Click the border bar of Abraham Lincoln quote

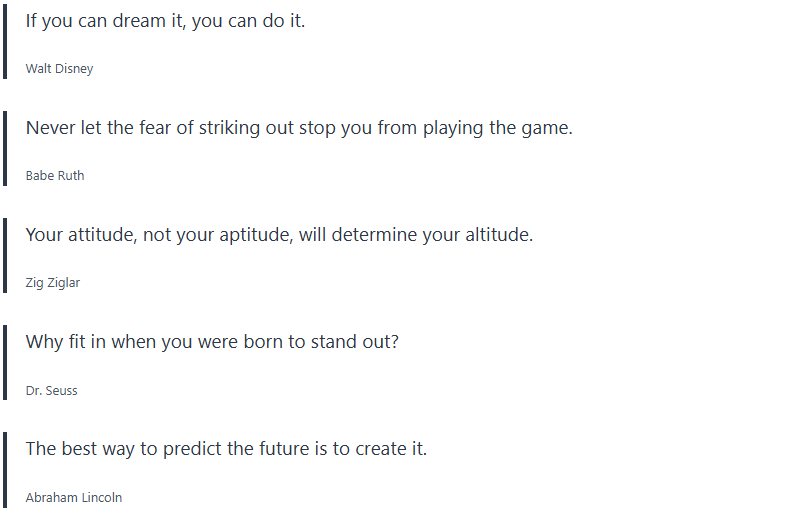coord(5,468)
